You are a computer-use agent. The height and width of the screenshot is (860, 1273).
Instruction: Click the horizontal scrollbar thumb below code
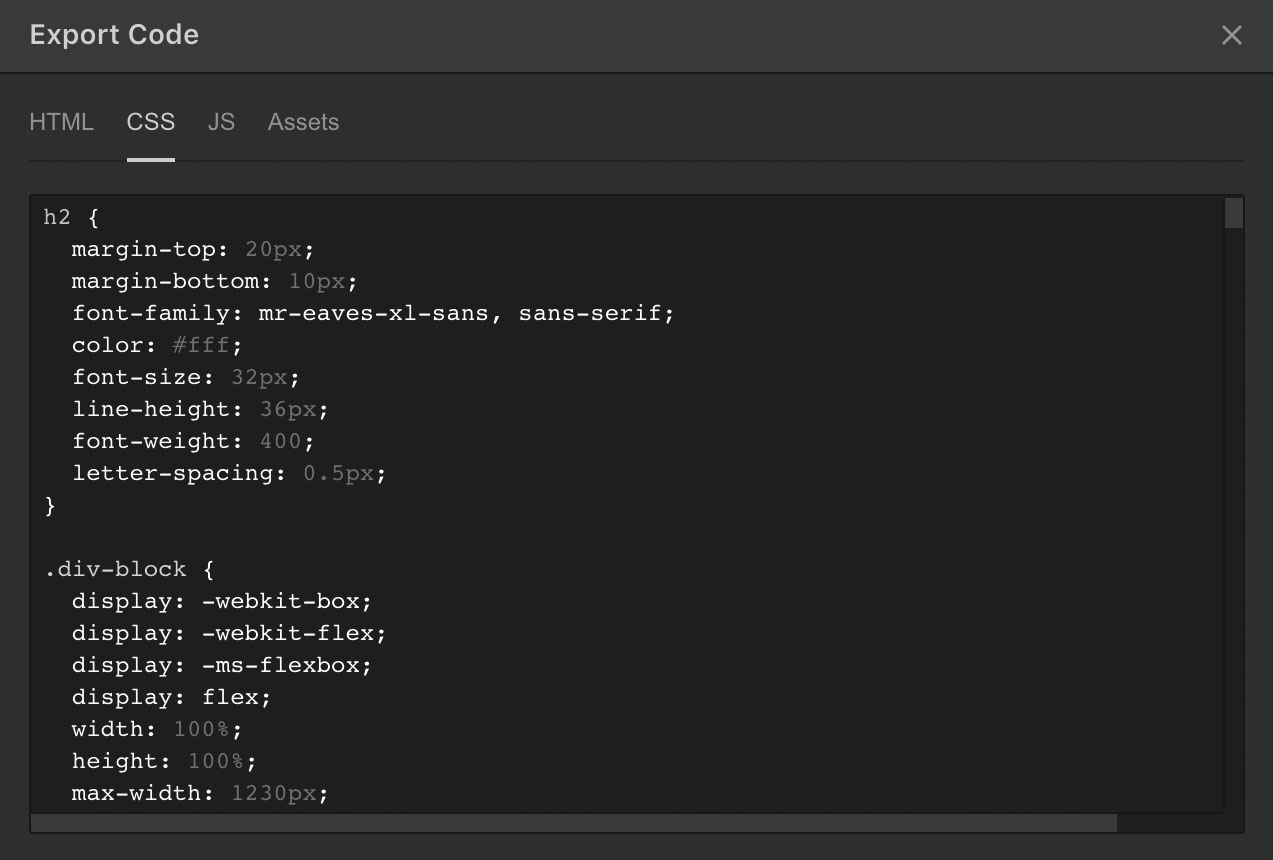tap(574, 823)
